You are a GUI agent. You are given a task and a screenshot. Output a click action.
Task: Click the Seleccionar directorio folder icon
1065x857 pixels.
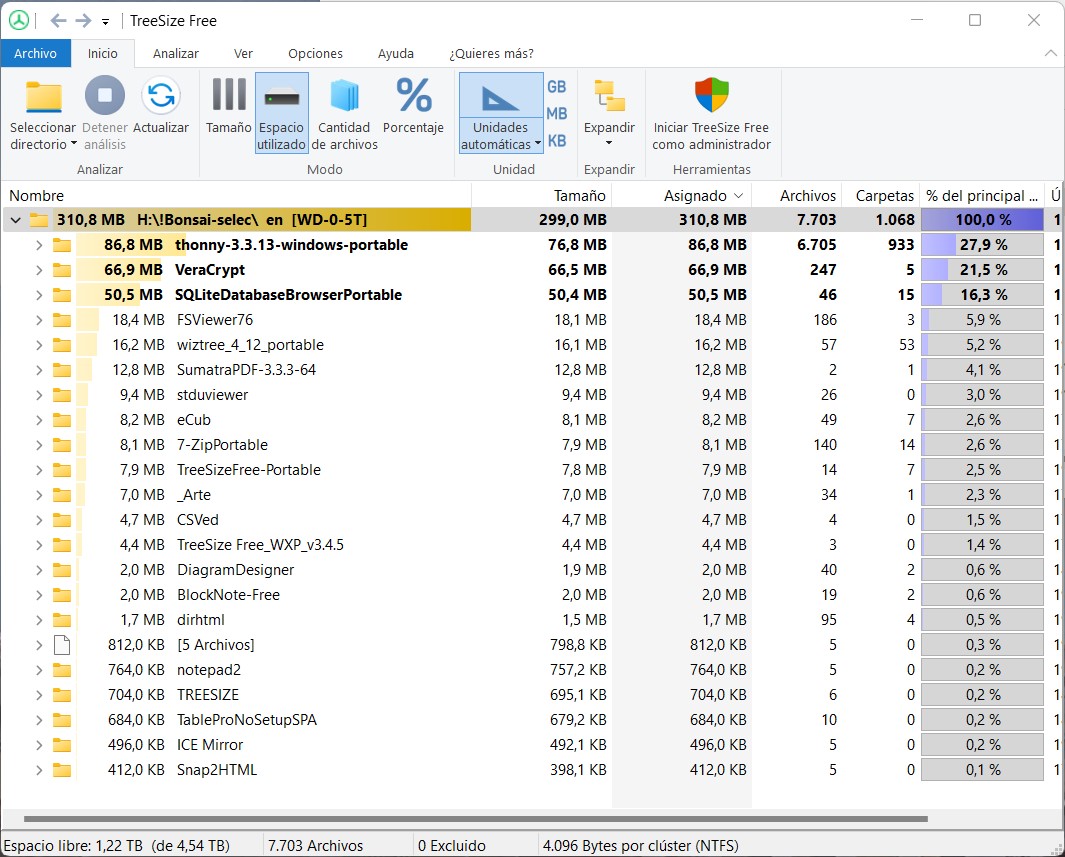43,97
